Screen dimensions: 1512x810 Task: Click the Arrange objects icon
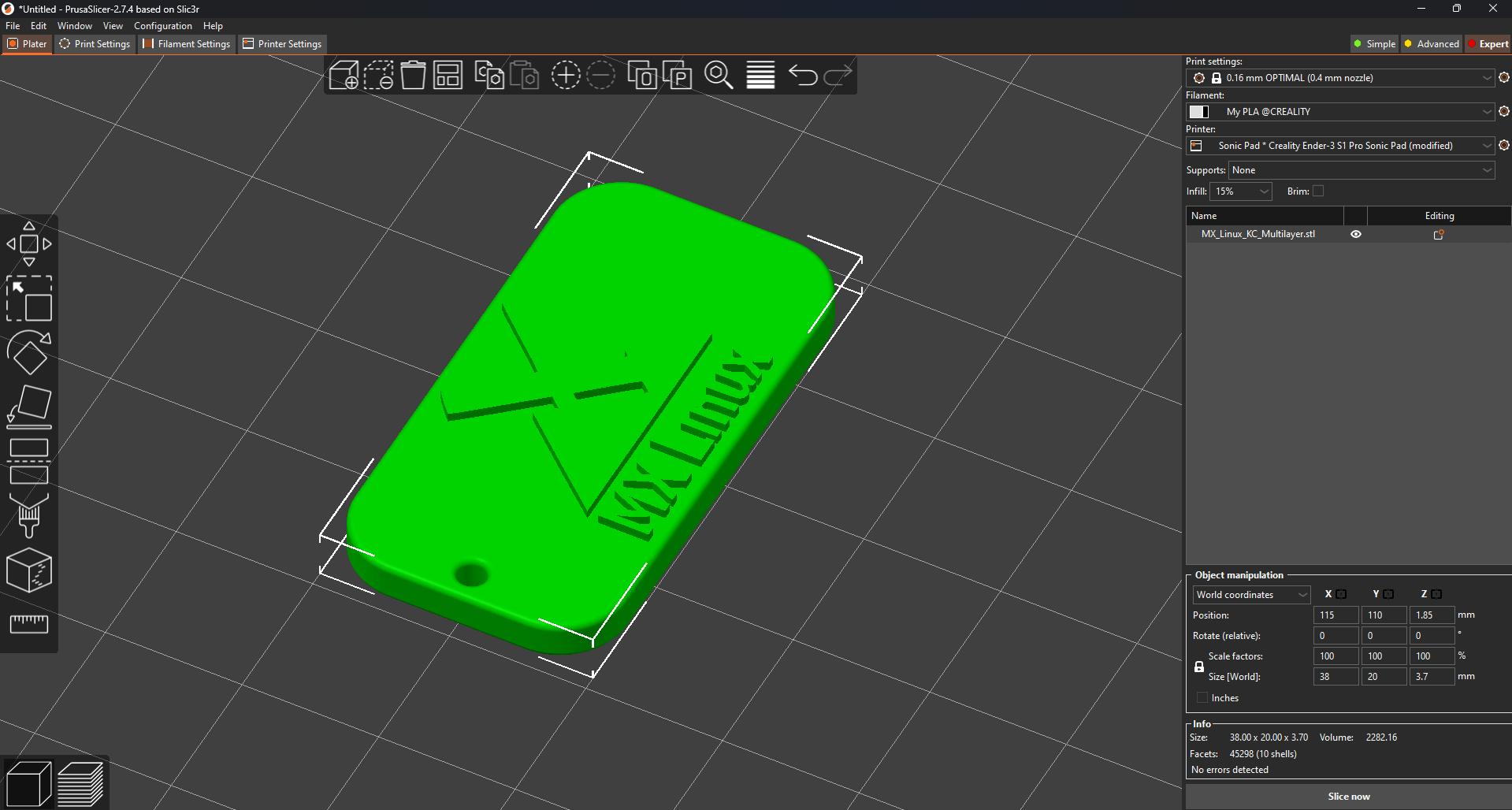pos(448,75)
